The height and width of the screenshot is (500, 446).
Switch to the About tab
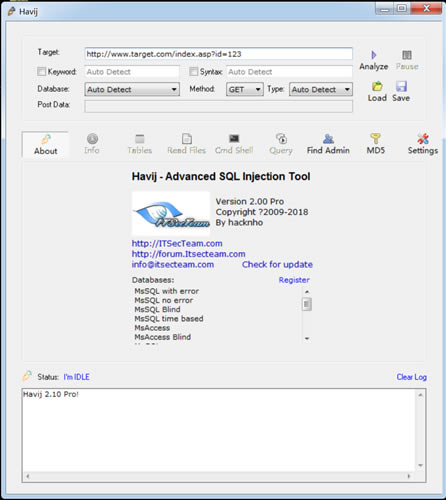click(46, 144)
